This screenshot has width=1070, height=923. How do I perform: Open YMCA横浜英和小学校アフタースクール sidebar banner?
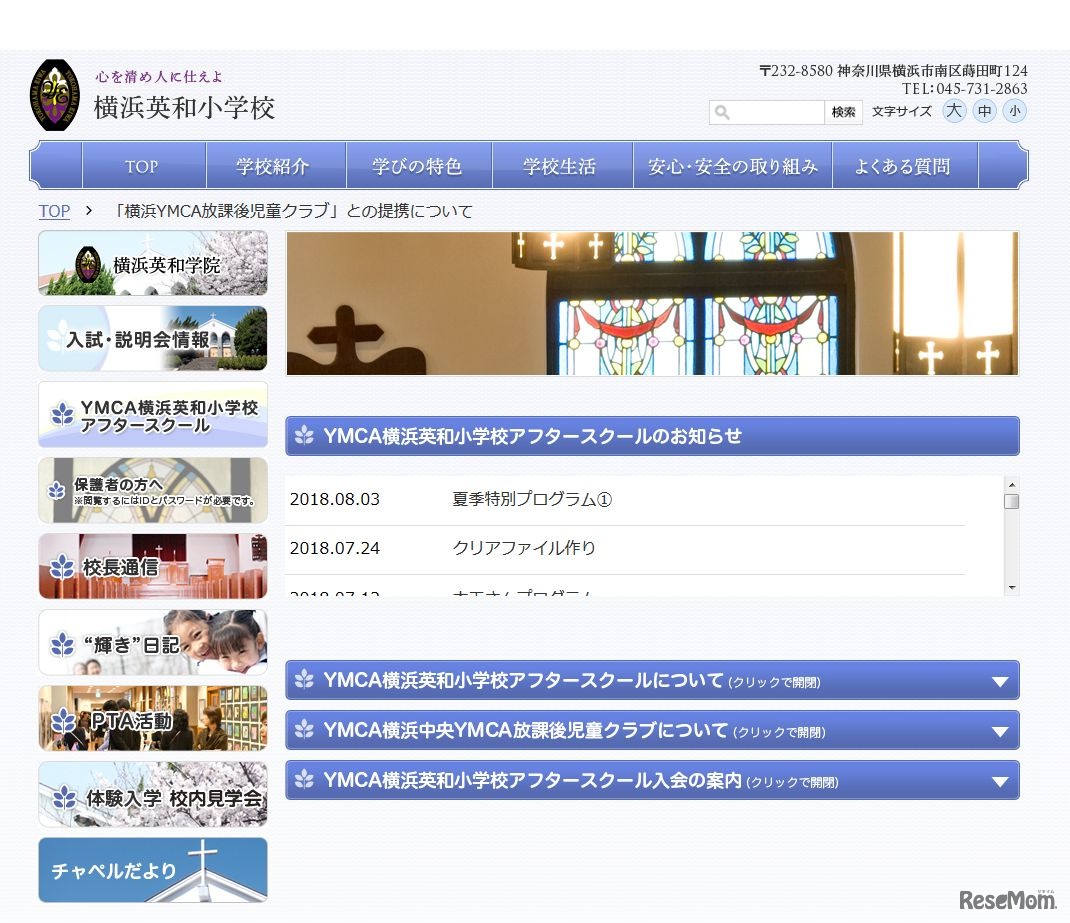[x=153, y=414]
